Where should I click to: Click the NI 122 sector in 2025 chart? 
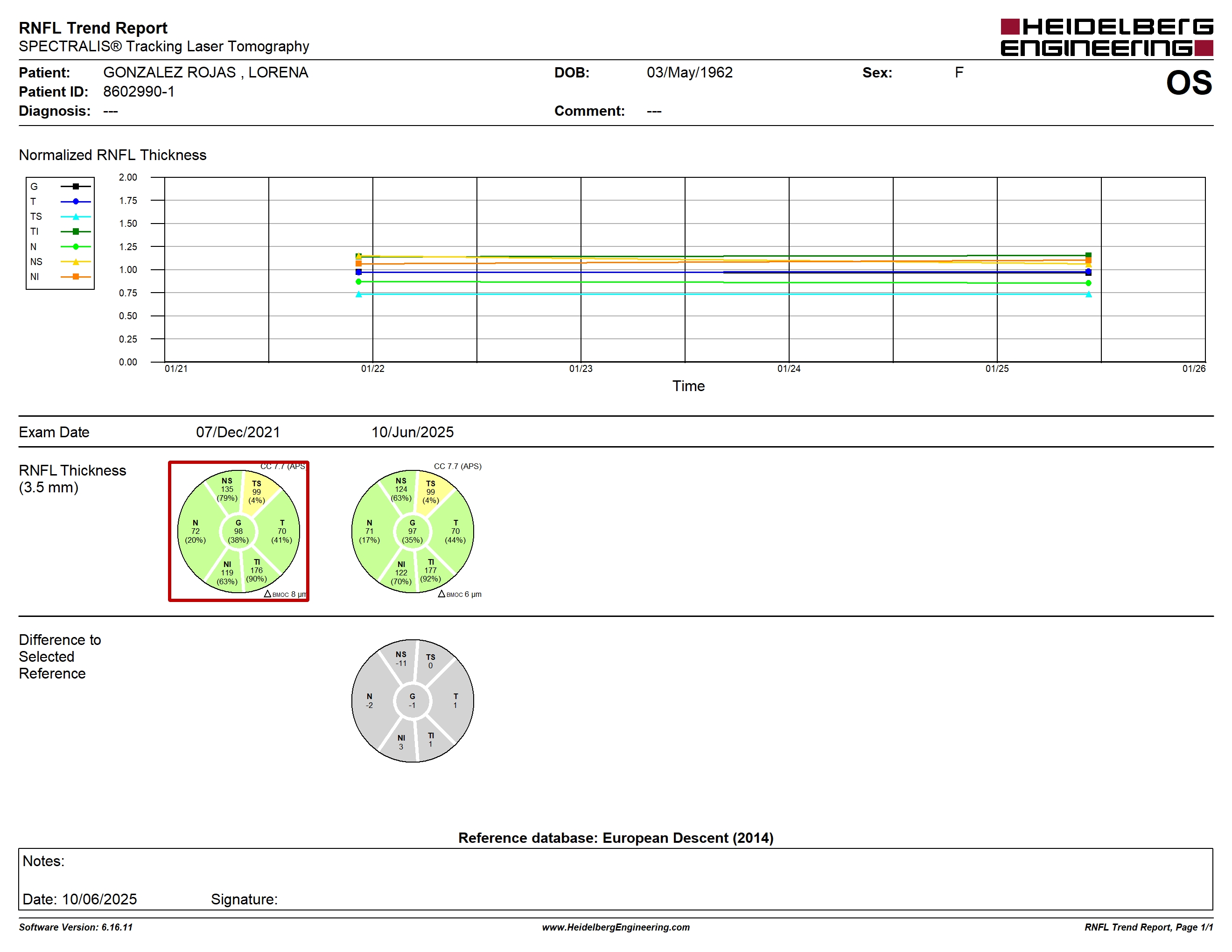401,573
